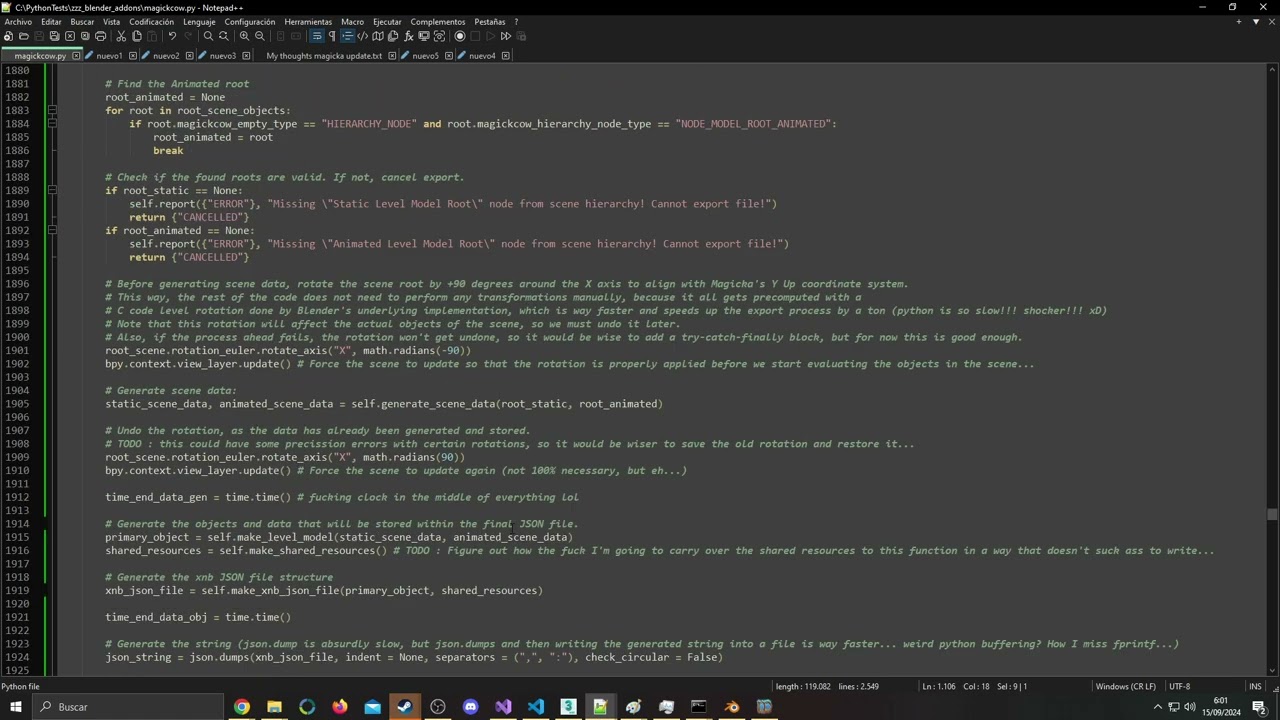Close the magickcow.py tab
The height and width of the screenshot is (720, 1280).
76,56
